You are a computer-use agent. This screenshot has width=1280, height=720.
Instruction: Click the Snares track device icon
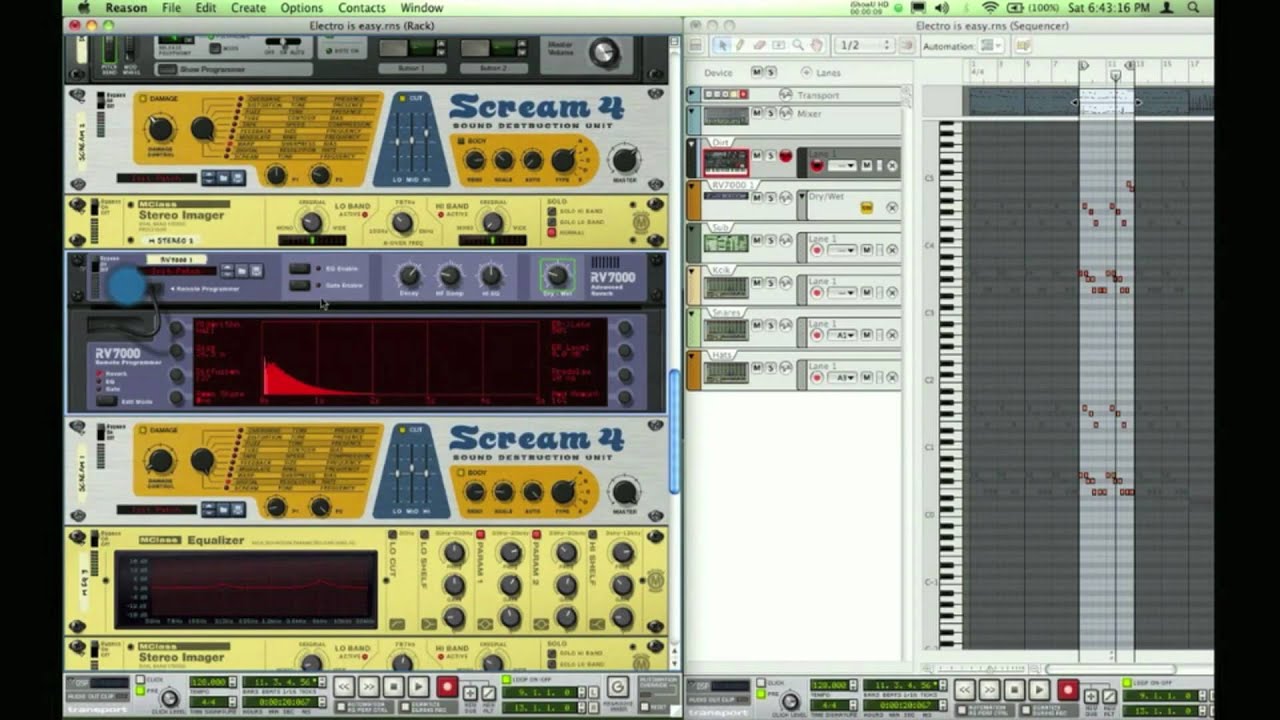point(725,330)
